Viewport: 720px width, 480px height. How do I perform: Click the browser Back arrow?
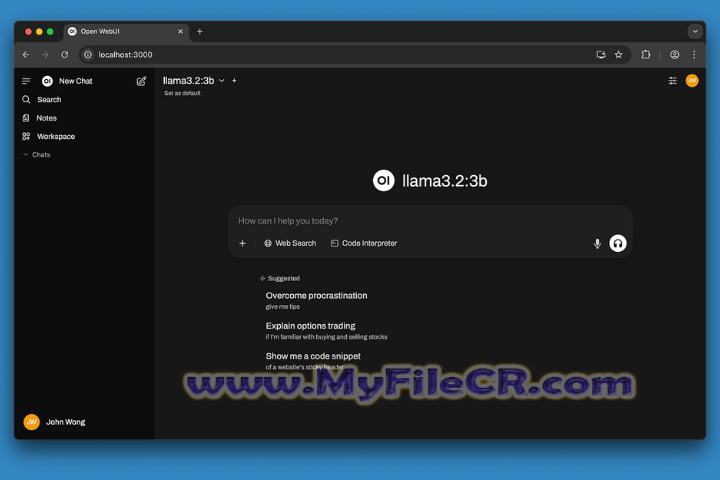pyautogui.click(x=26, y=55)
